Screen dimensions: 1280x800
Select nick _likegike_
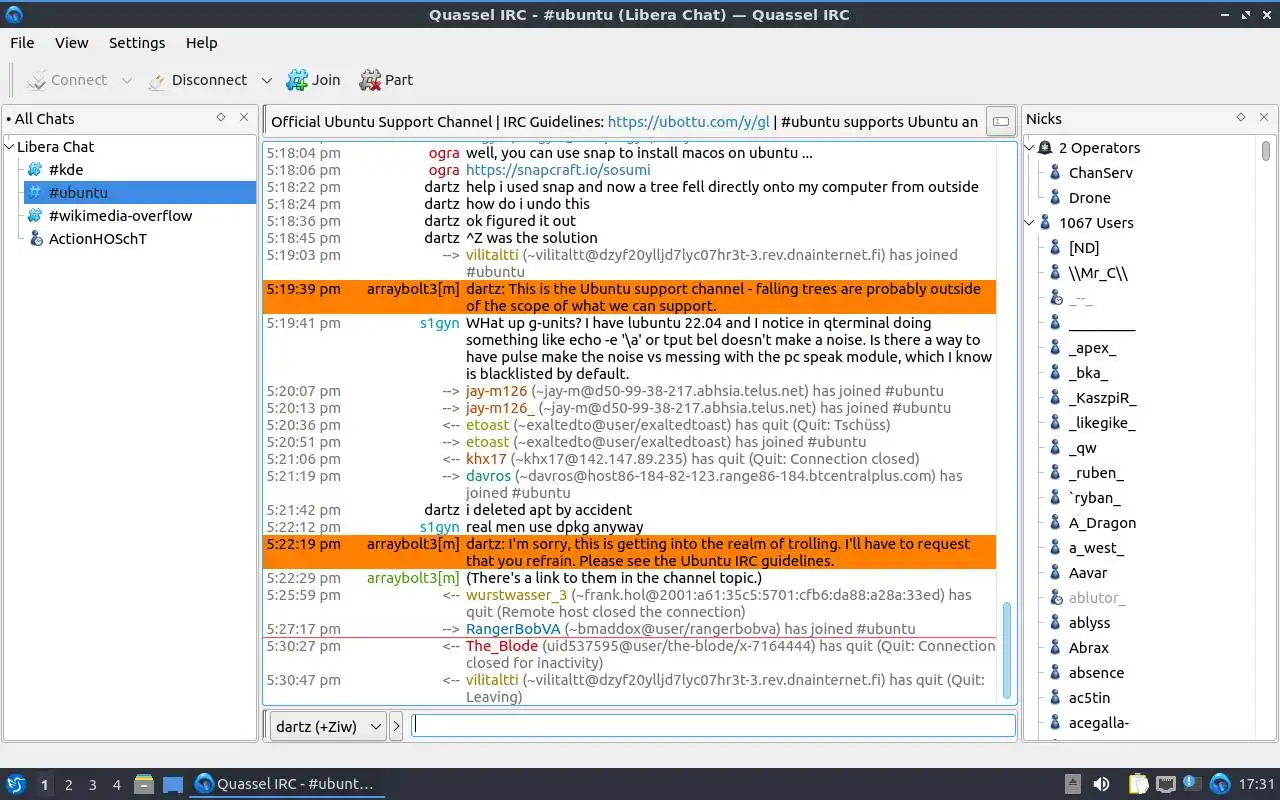(1102, 423)
